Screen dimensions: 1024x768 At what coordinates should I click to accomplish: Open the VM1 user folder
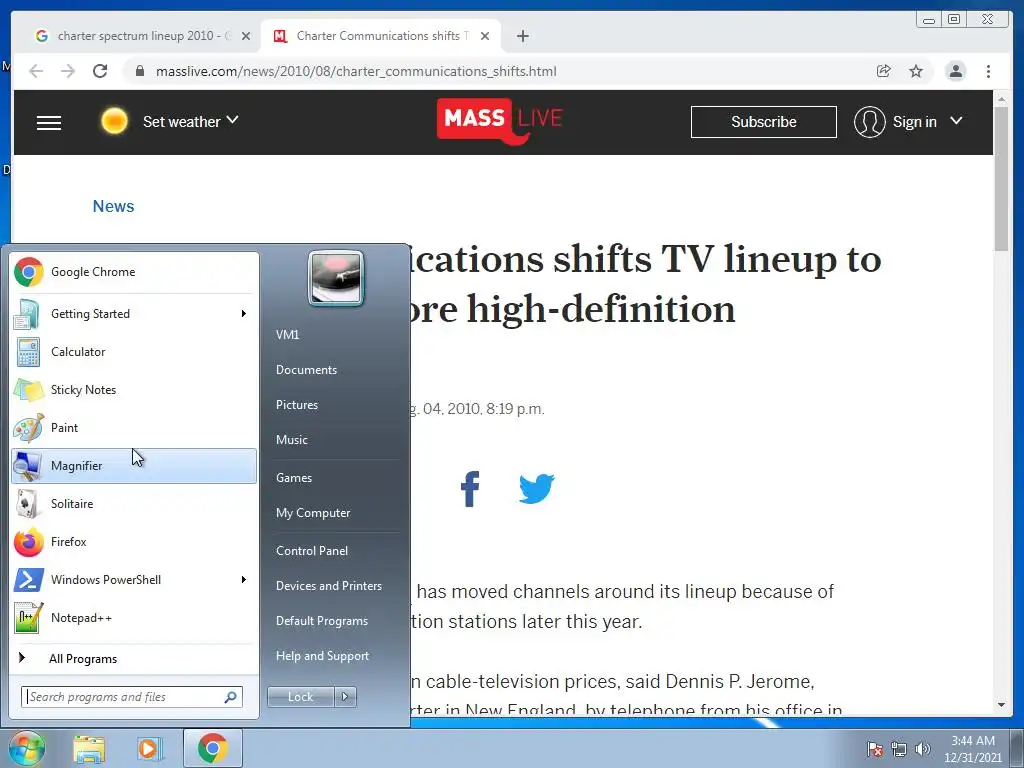coord(287,335)
